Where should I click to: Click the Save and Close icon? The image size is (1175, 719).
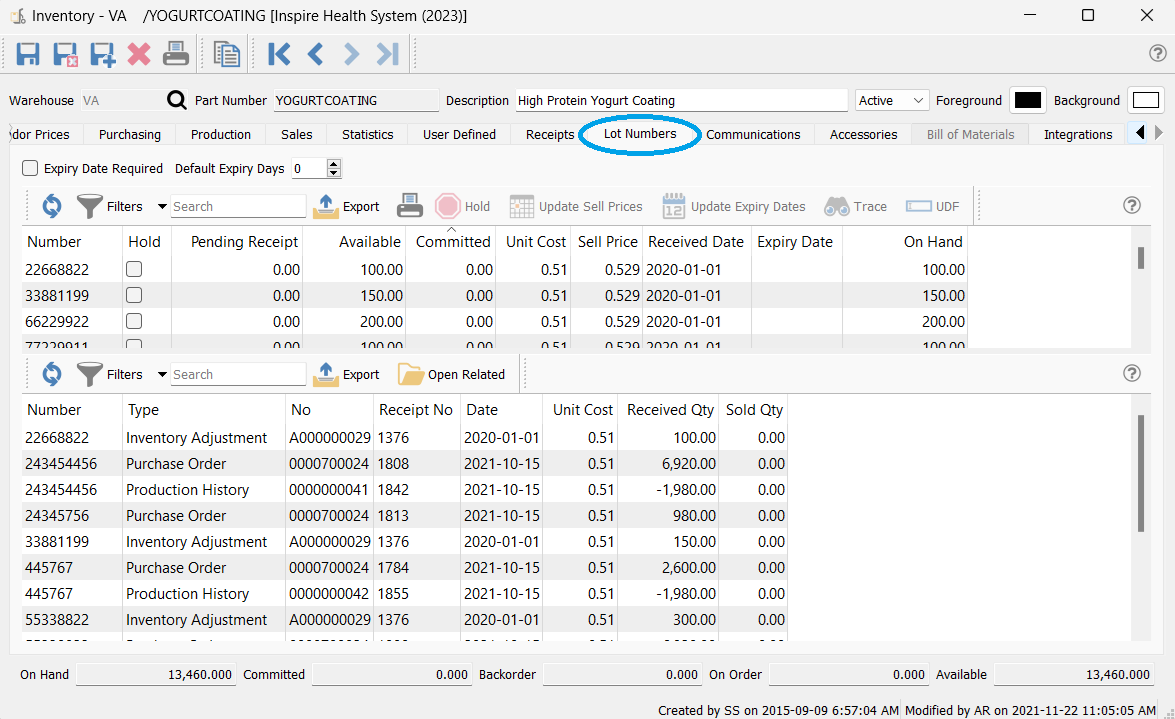pos(65,54)
